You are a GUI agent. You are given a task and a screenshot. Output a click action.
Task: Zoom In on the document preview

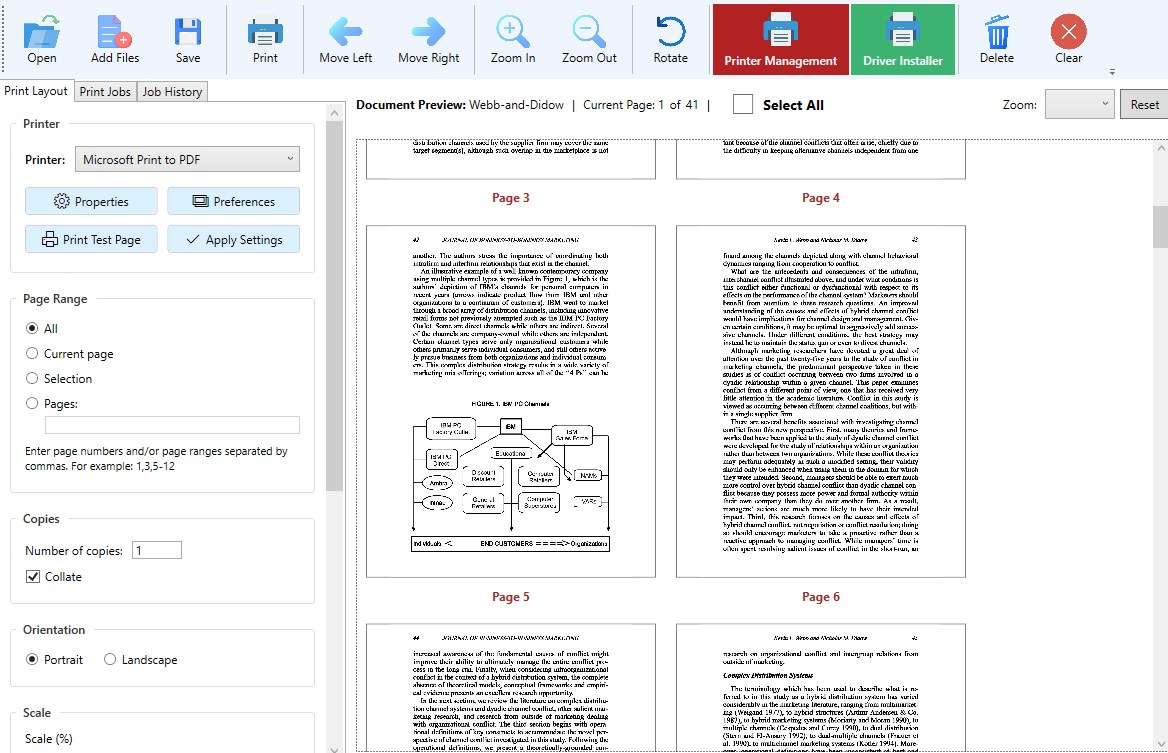pyautogui.click(x=512, y=38)
